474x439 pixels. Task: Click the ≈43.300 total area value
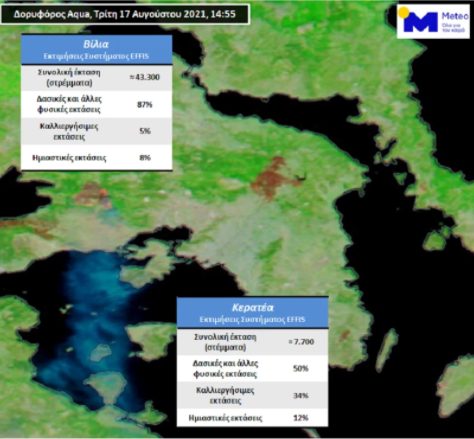tap(144, 77)
